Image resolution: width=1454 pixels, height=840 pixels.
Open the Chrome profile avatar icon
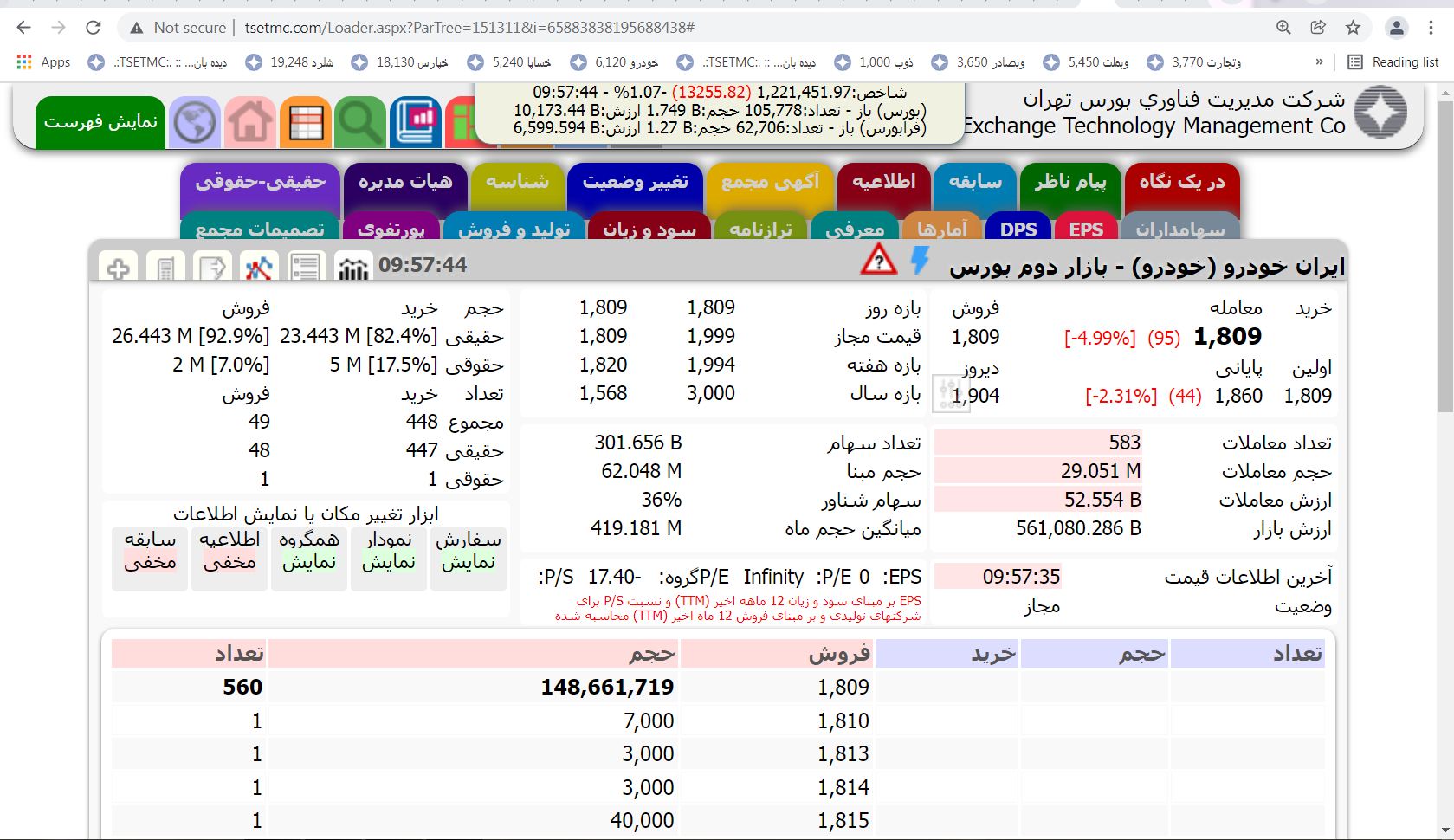(x=1397, y=28)
